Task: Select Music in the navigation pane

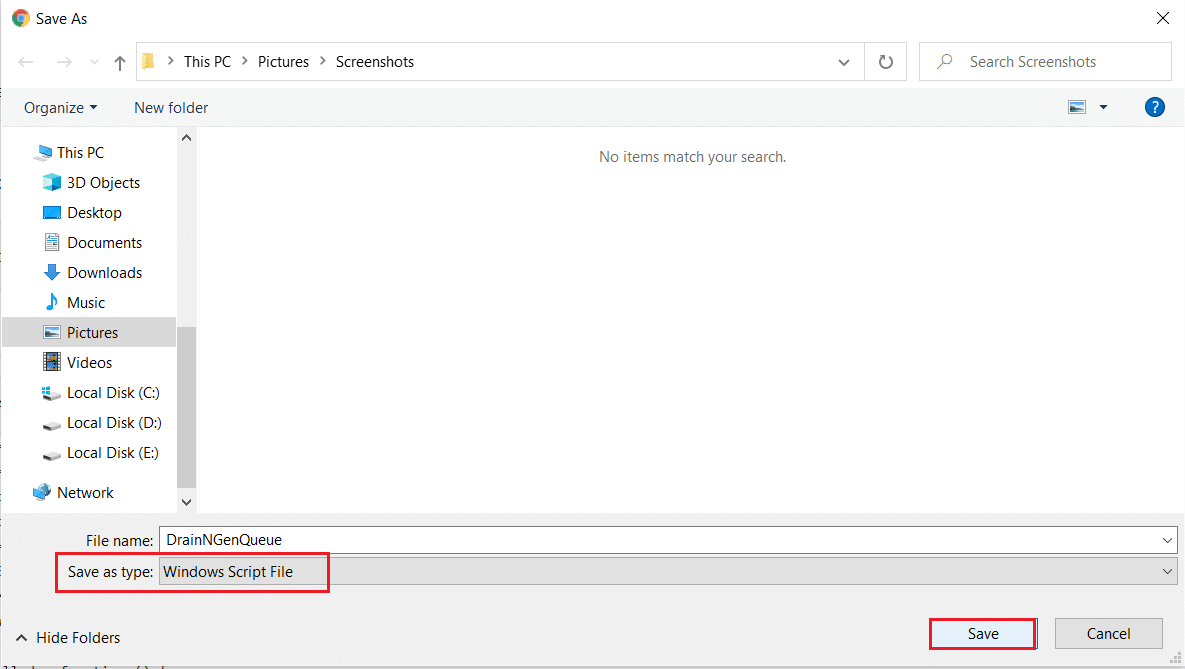Action: coord(86,303)
